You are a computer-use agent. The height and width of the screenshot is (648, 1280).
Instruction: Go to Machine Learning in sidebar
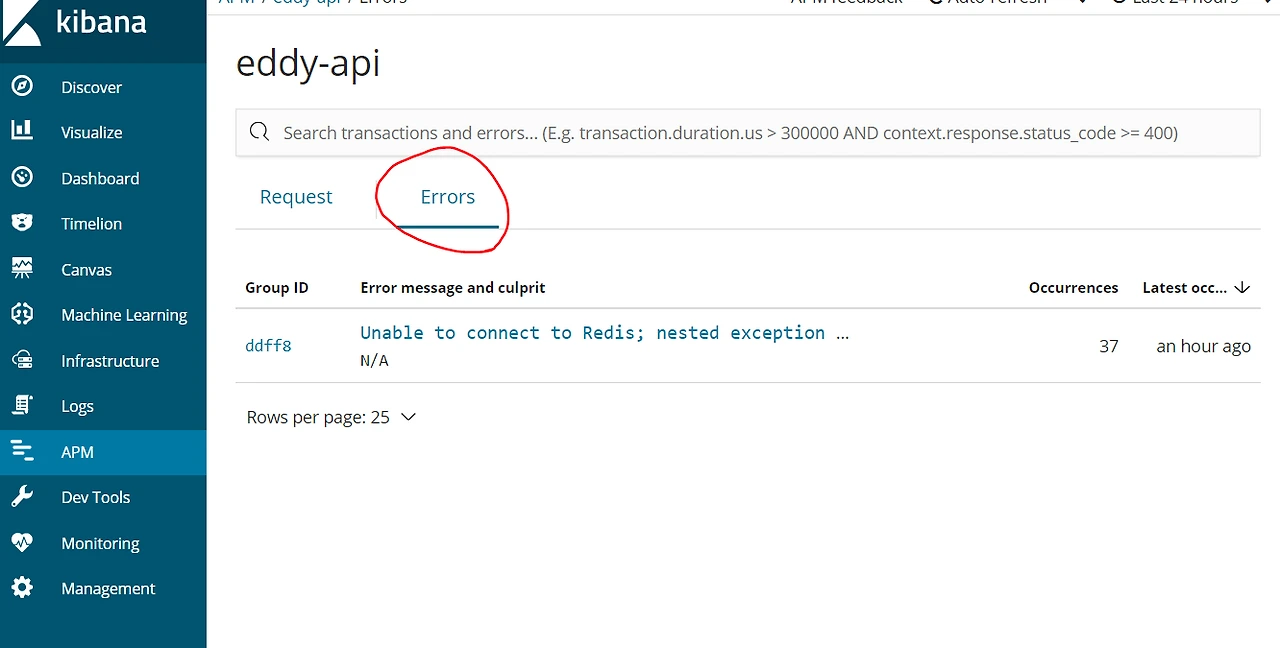pos(124,315)
